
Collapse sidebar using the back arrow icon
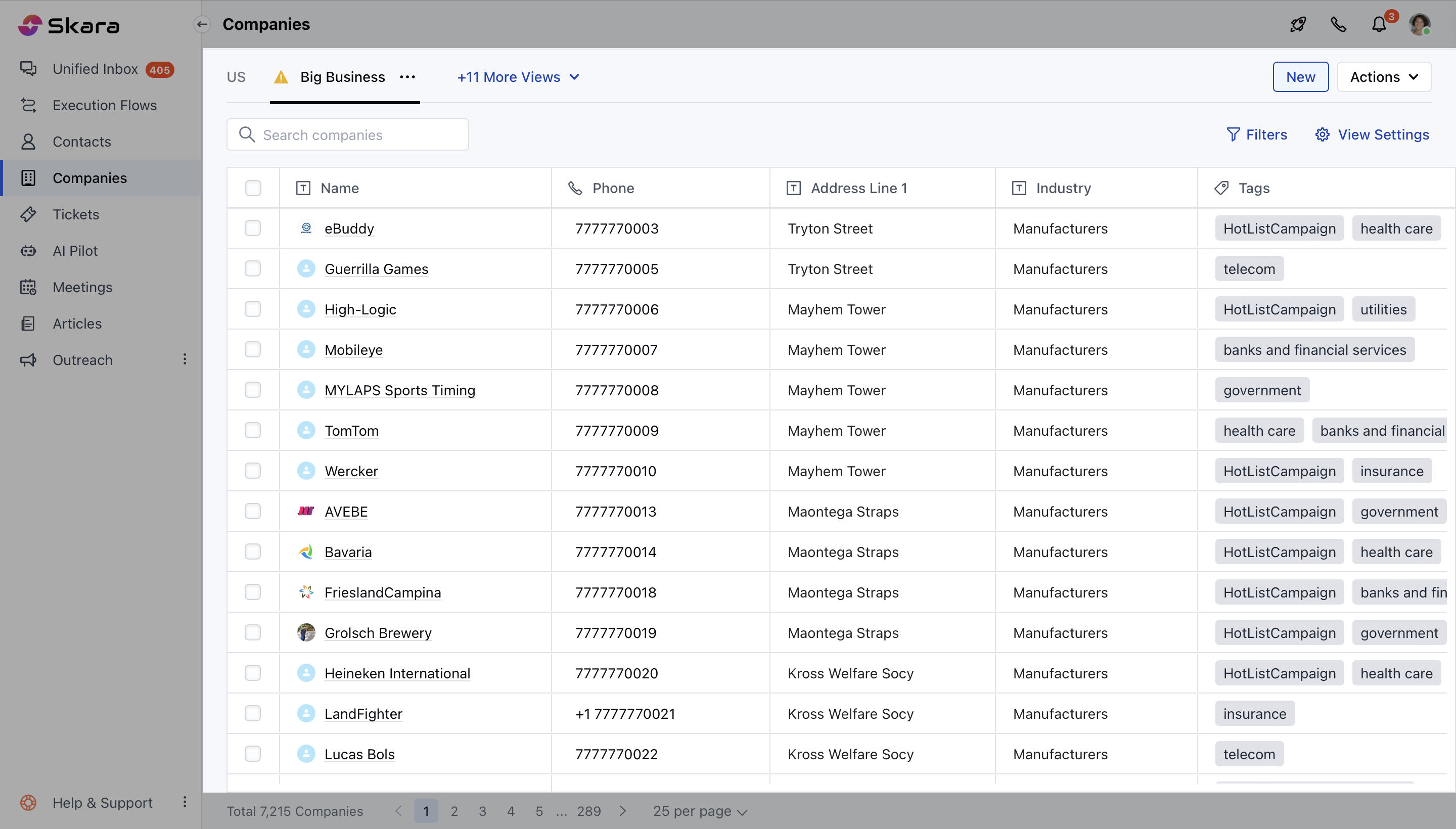(202, 24)
